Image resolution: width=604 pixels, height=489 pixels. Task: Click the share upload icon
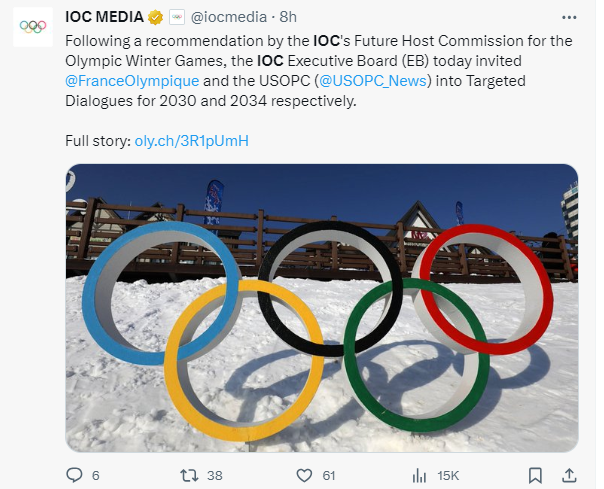tap(569, 475)
